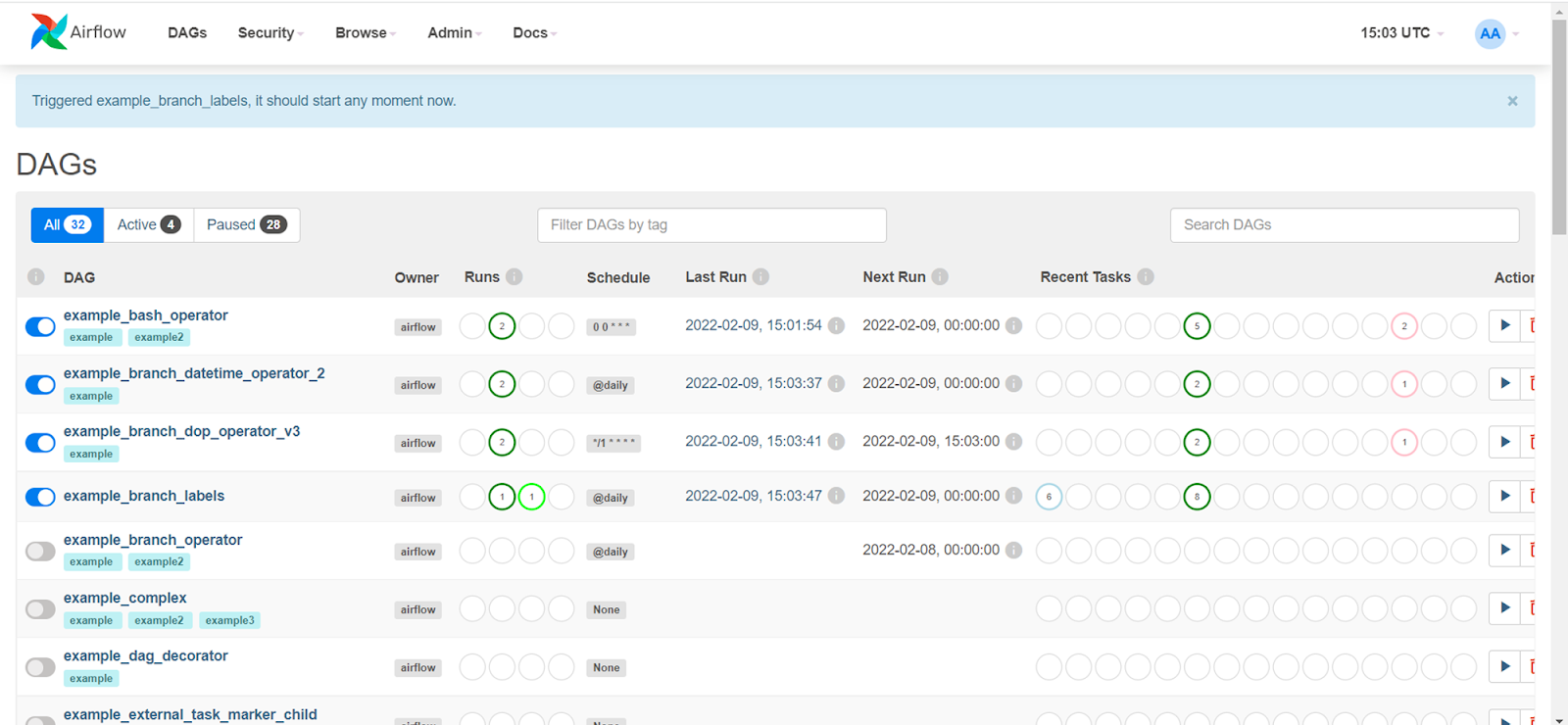Image resolution: width=1568 pixels, height=725 pixels.
Task: Open the Admin dropdown menu
Action: pyautogui.click(x=455, y=32)
